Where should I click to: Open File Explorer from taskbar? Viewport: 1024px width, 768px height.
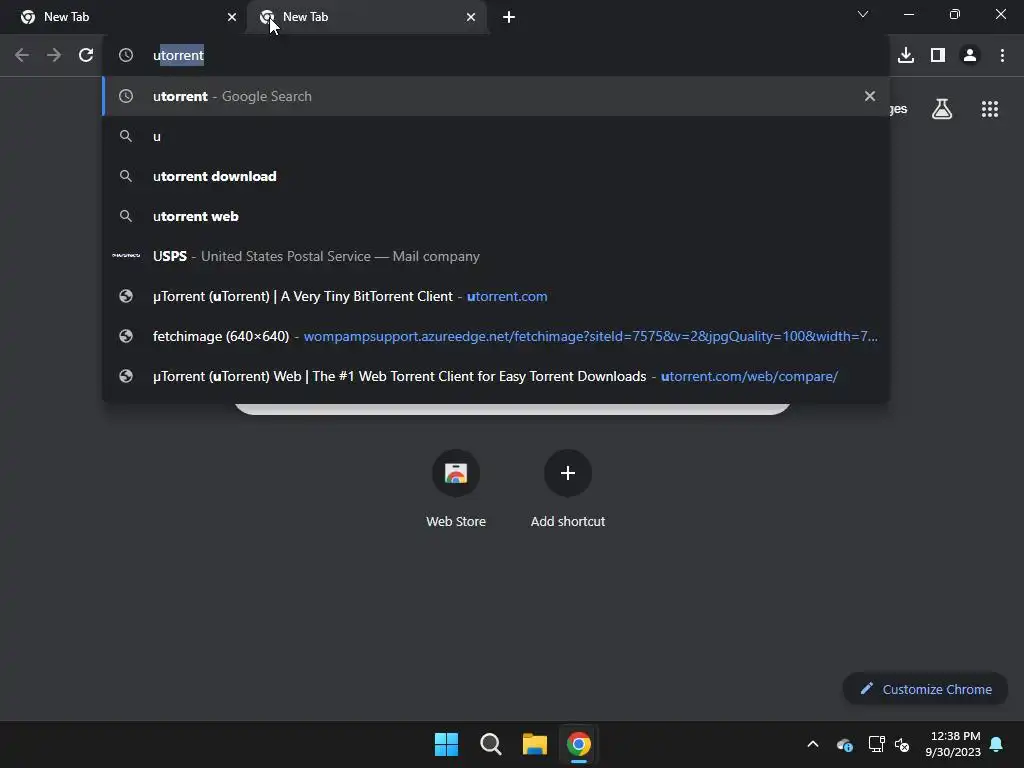pos(535,744)
